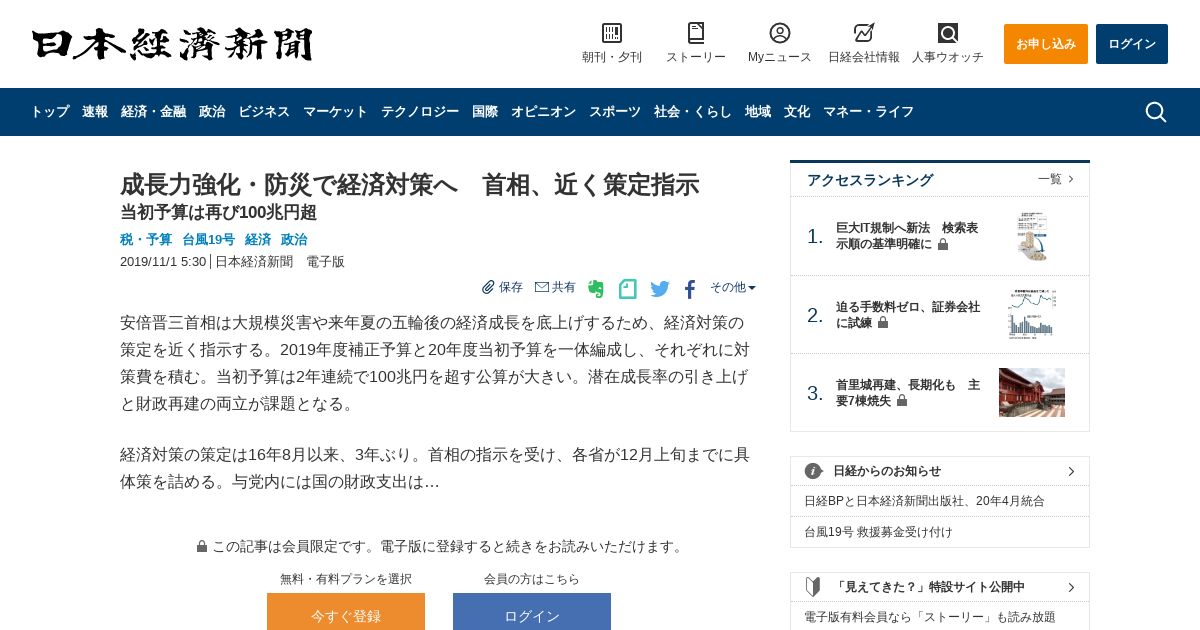Viewport: 1200px width, 630px height.
Task: Open the マネー・ライフ menu item
Action: click(x=868, y=112)
